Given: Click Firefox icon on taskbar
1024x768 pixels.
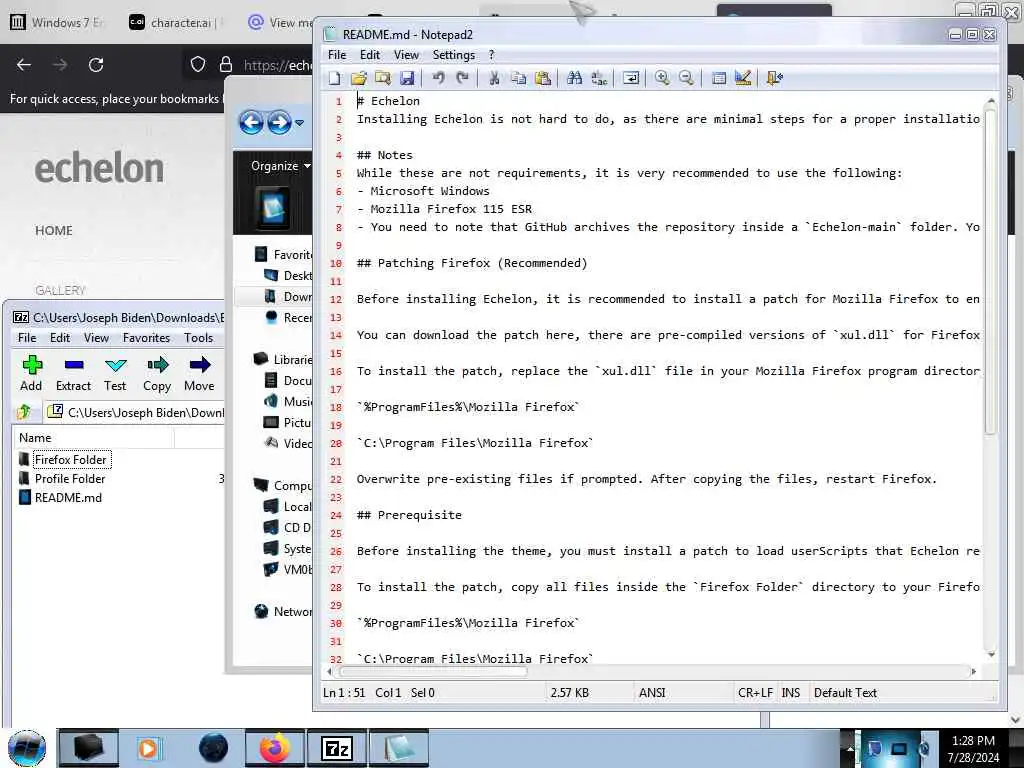Looking at the screenshot, I should [x=275, y=748].
